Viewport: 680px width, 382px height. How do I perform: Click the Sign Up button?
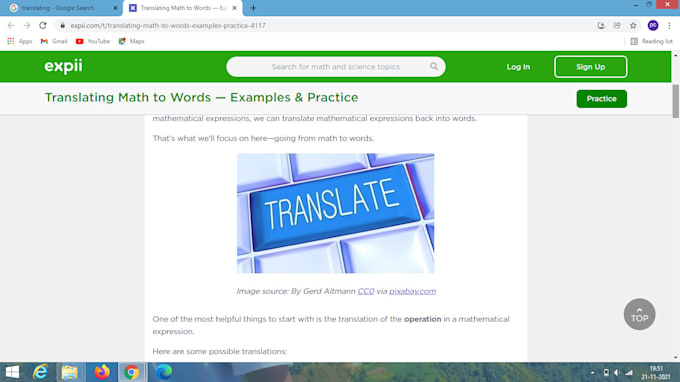click(590, 67)
